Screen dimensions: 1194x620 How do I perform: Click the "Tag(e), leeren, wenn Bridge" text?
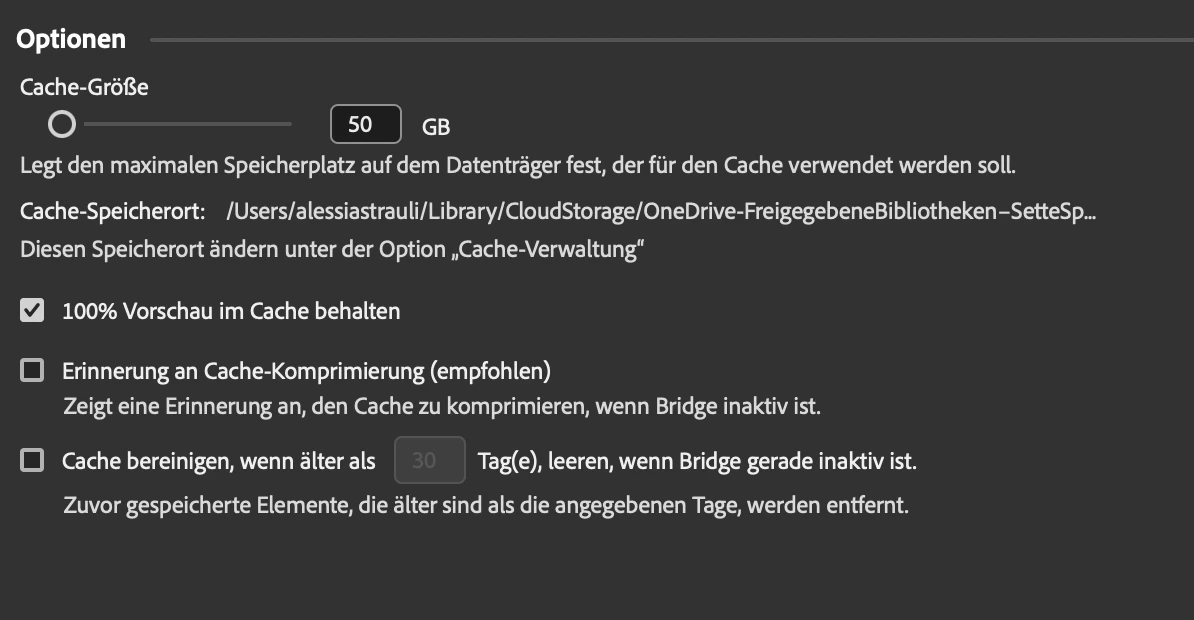(x=697, y=461)
